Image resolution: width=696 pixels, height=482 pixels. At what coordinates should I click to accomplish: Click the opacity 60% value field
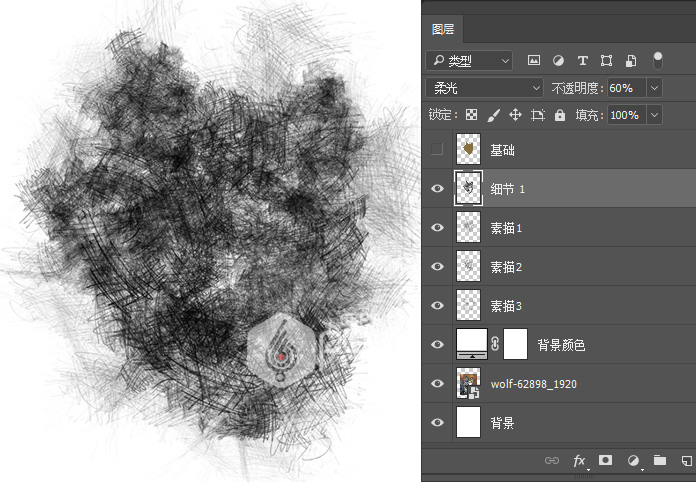pyautogui.click(x=627, y=88)
